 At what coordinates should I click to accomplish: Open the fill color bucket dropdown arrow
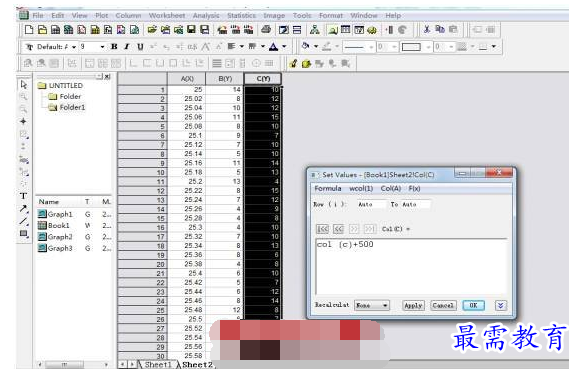pos(316,46)
